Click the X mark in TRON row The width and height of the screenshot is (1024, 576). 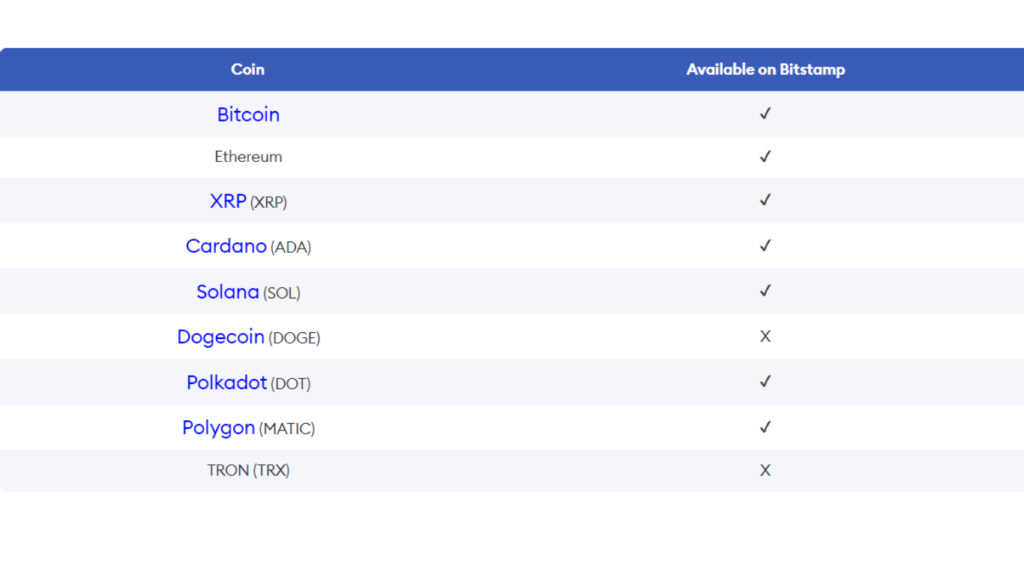[x=765, y=470]
